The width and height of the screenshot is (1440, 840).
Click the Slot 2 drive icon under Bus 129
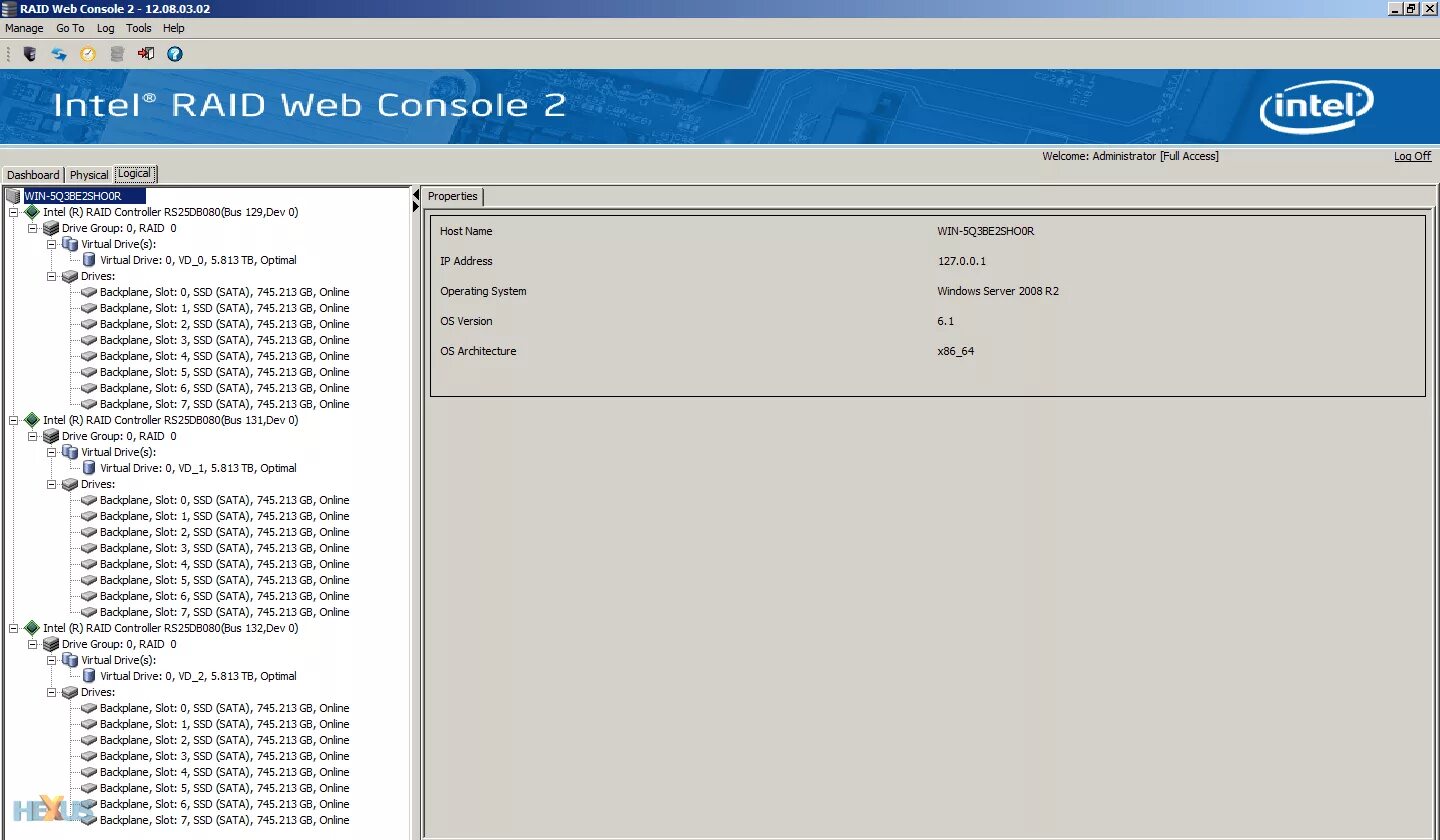click(89, 324)
